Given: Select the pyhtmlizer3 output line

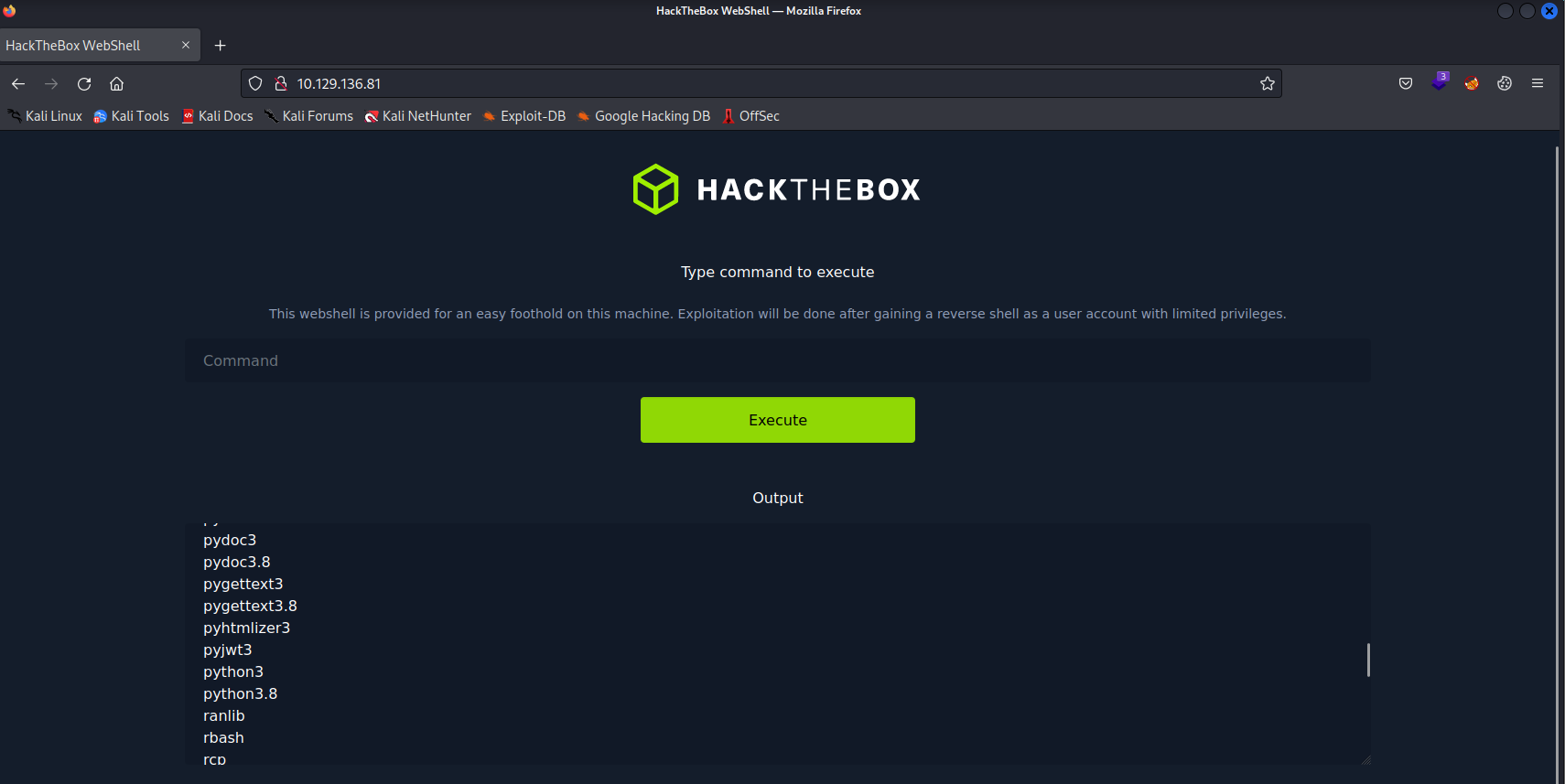Looking at the screenshot, I should click(x=247, y=628).
